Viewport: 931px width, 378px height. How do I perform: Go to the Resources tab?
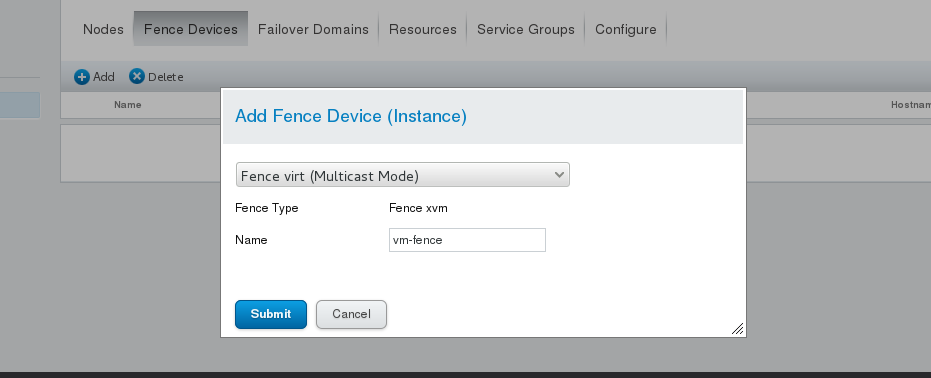click(423, 29)
